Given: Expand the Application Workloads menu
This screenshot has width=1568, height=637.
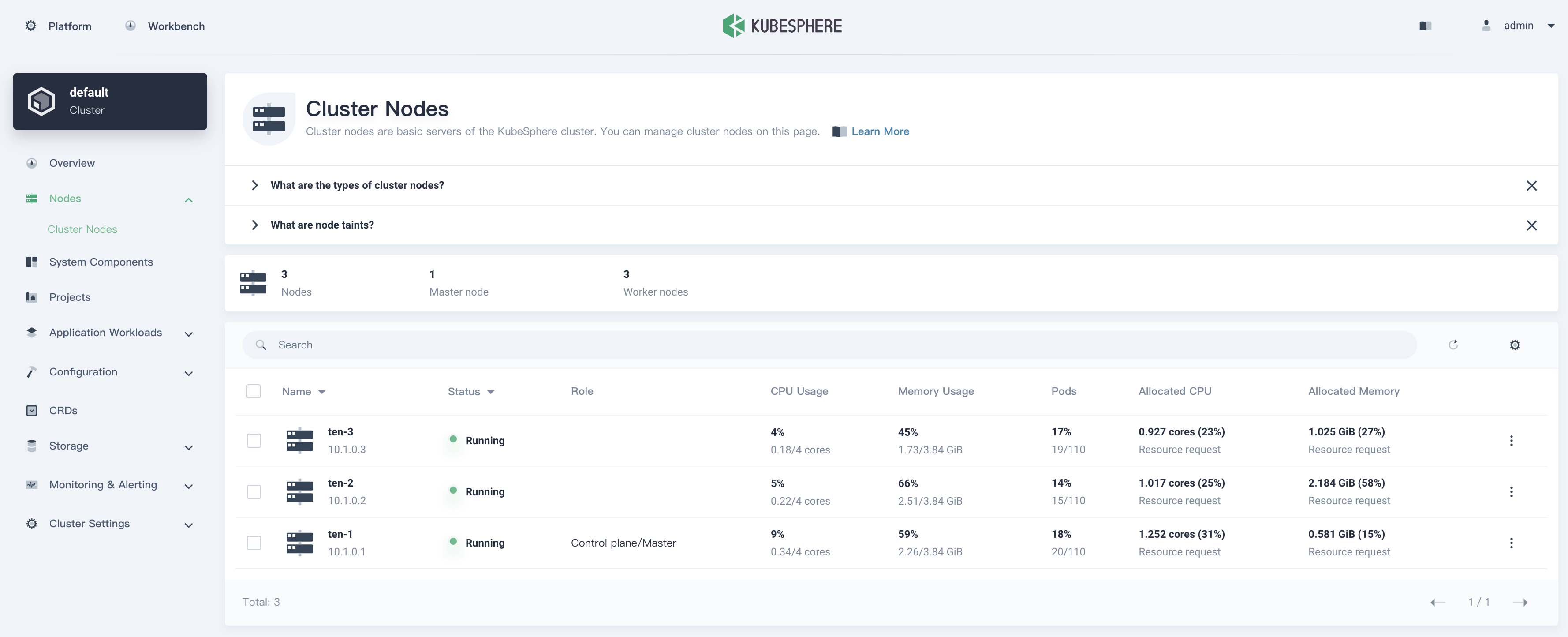Looking at the screenshot, I should [110, 333].
